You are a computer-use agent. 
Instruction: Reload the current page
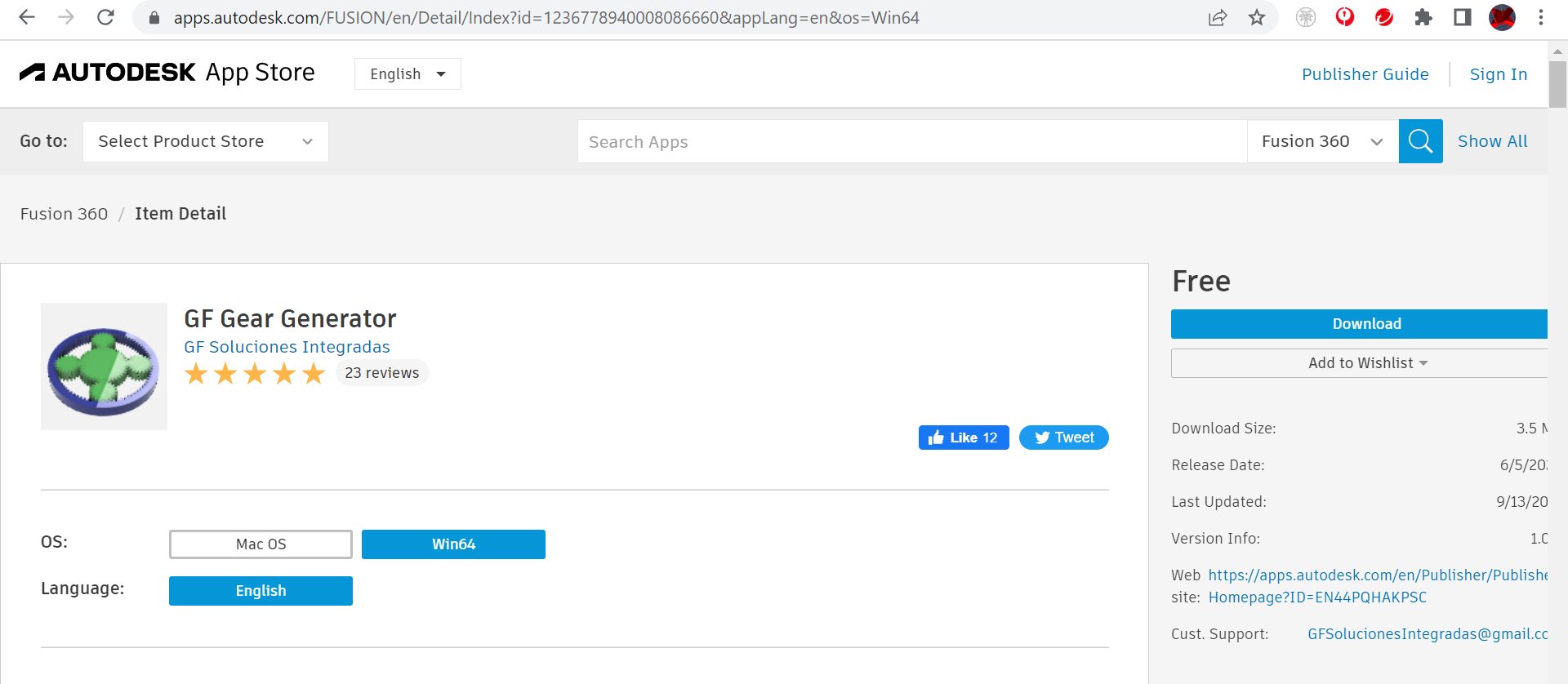(x=105, y=17)
